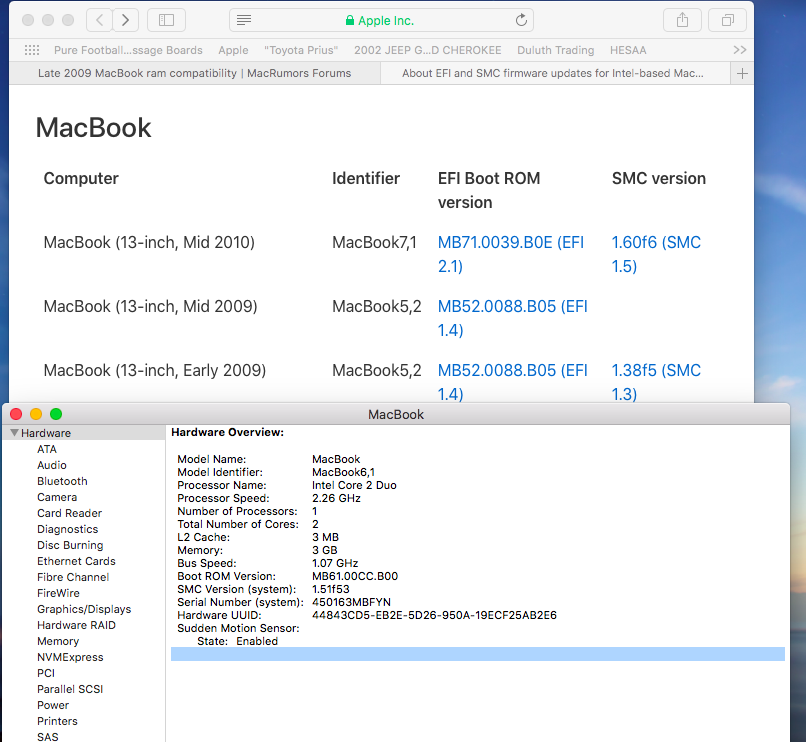Select Card Reader in the hardware list

(69, 513)
